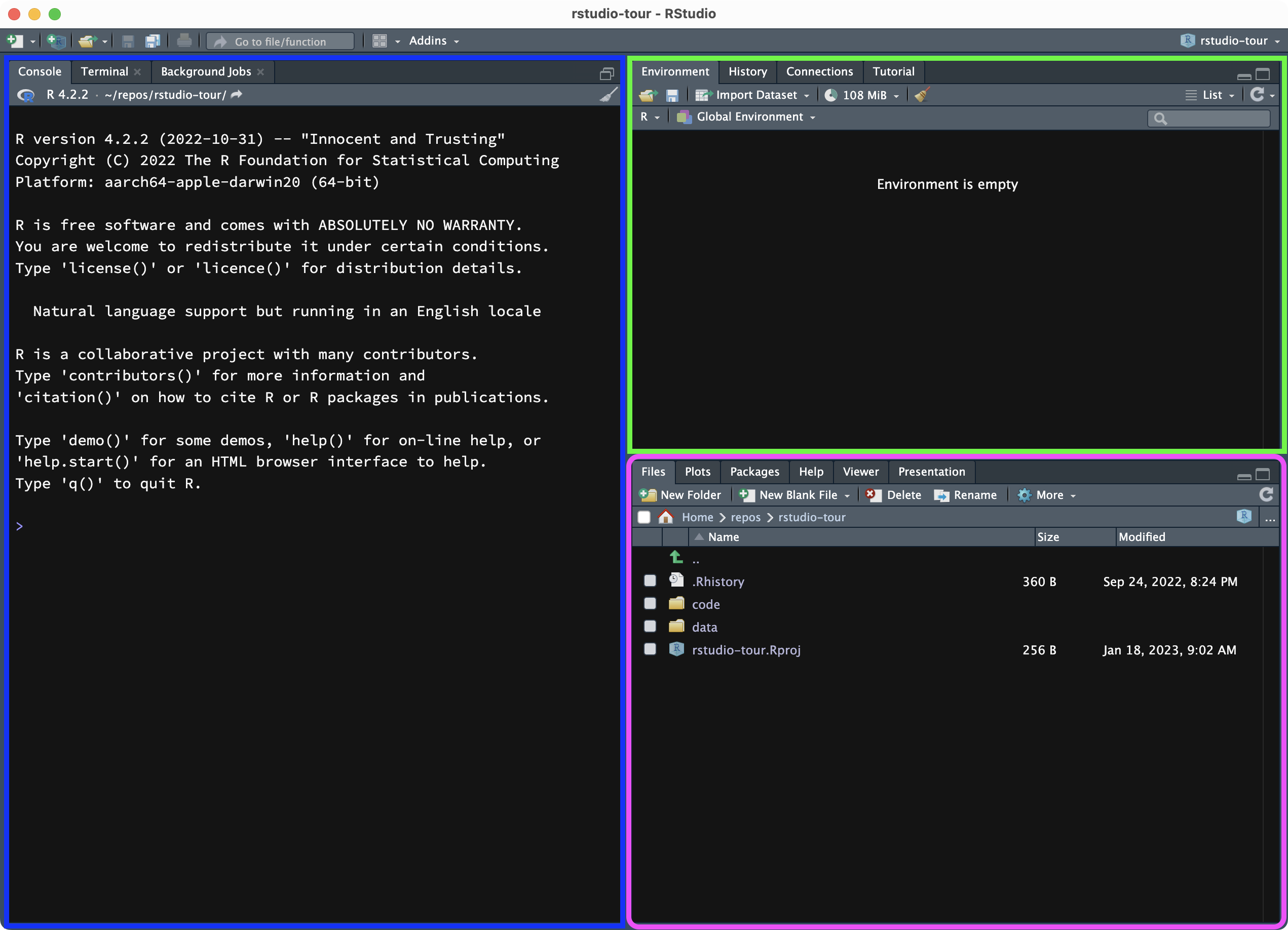The height and width of the screenshot is (930, 1288).
Task: Expand the New Blank File dropdown
Action: (847, 496)
